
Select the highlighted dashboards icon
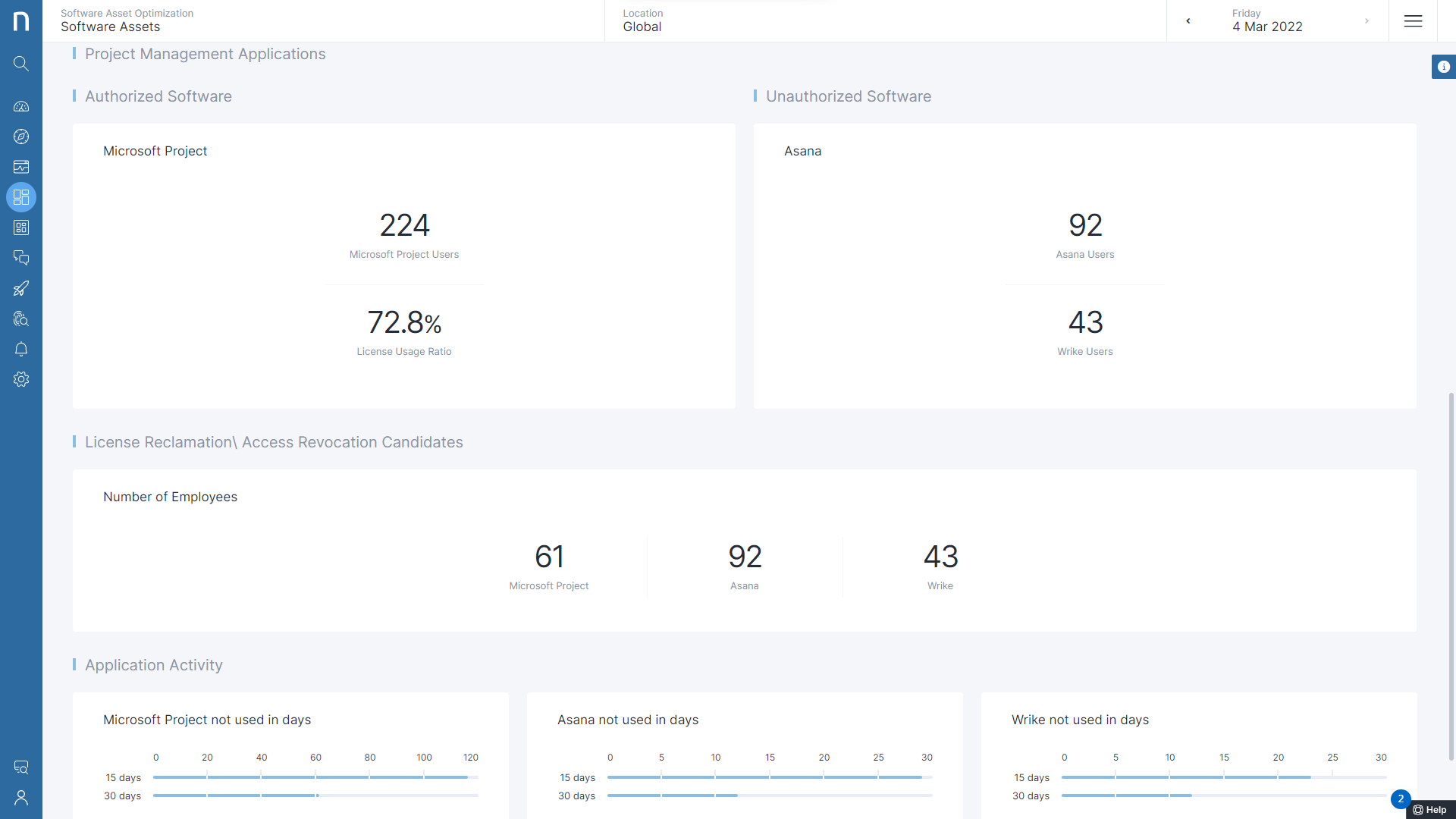click(x=21, y=197)
